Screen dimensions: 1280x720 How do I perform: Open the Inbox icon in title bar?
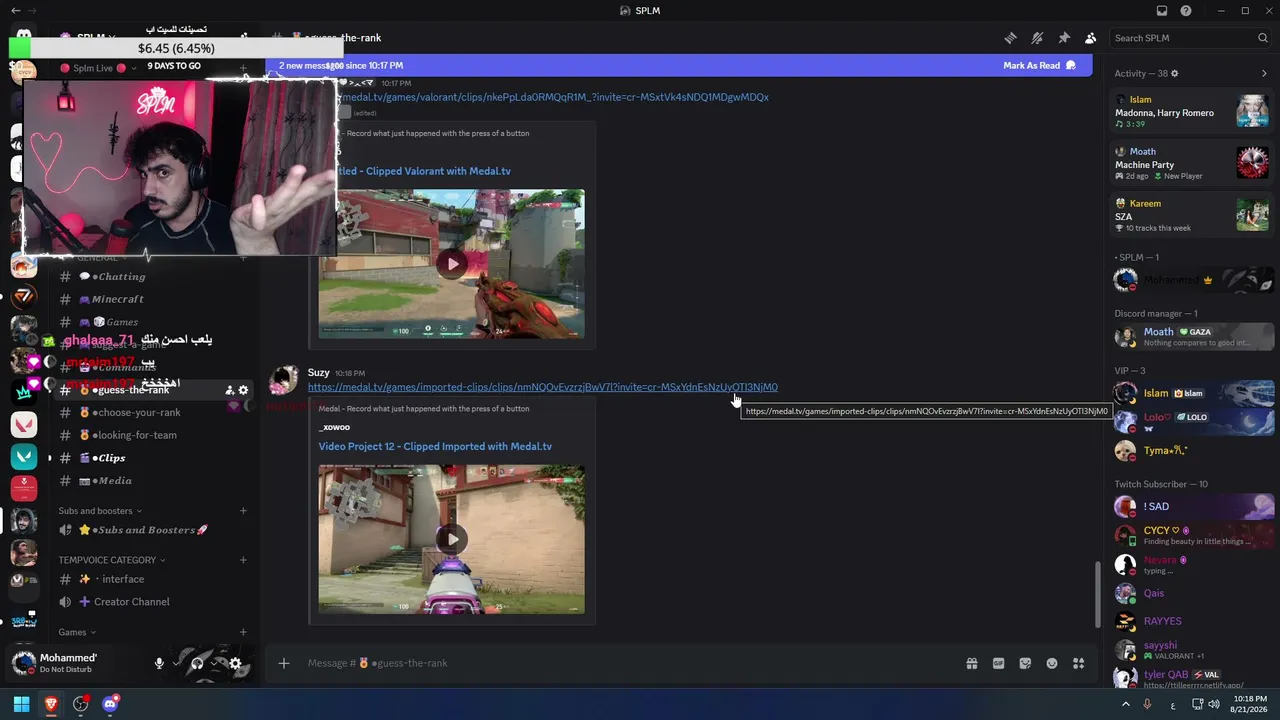coord(1162,11)
